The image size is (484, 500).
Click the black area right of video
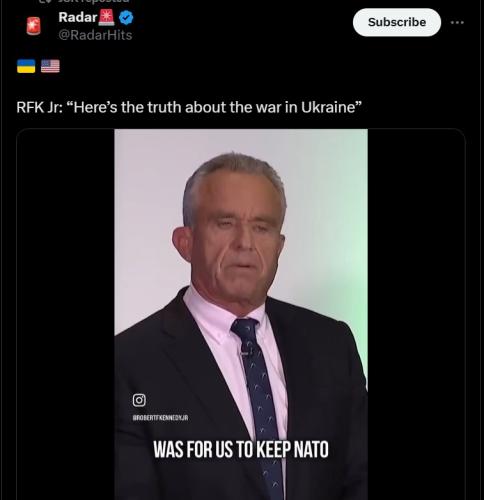pos(416,314)
